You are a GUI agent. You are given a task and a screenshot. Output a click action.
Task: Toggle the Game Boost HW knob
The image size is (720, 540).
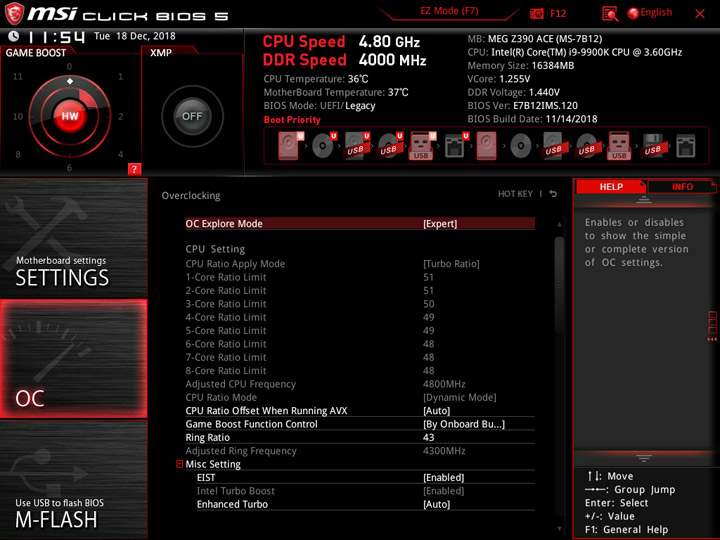click(x=70, y=116)
